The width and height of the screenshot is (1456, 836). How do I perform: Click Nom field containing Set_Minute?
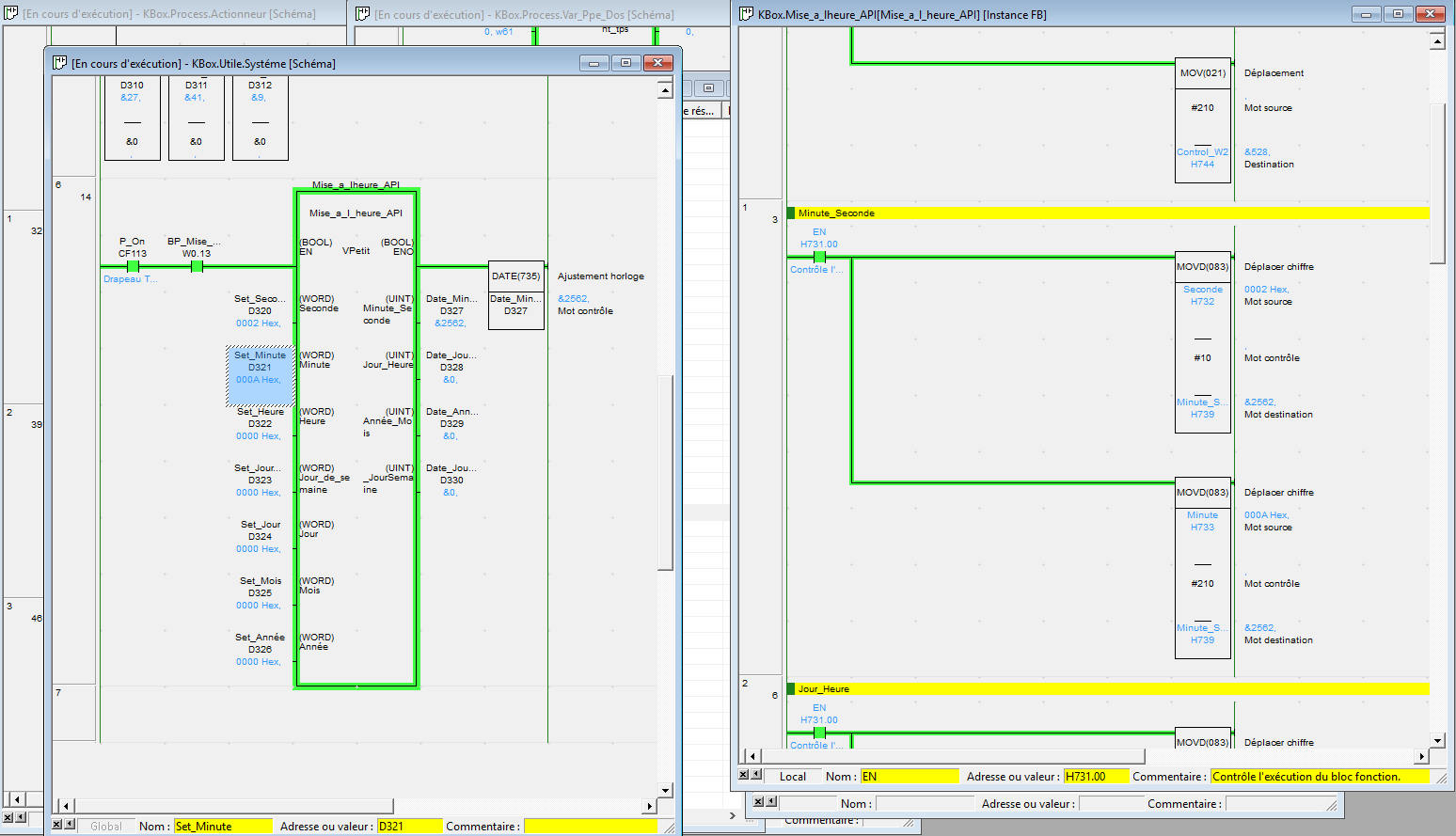pos(222,827)
